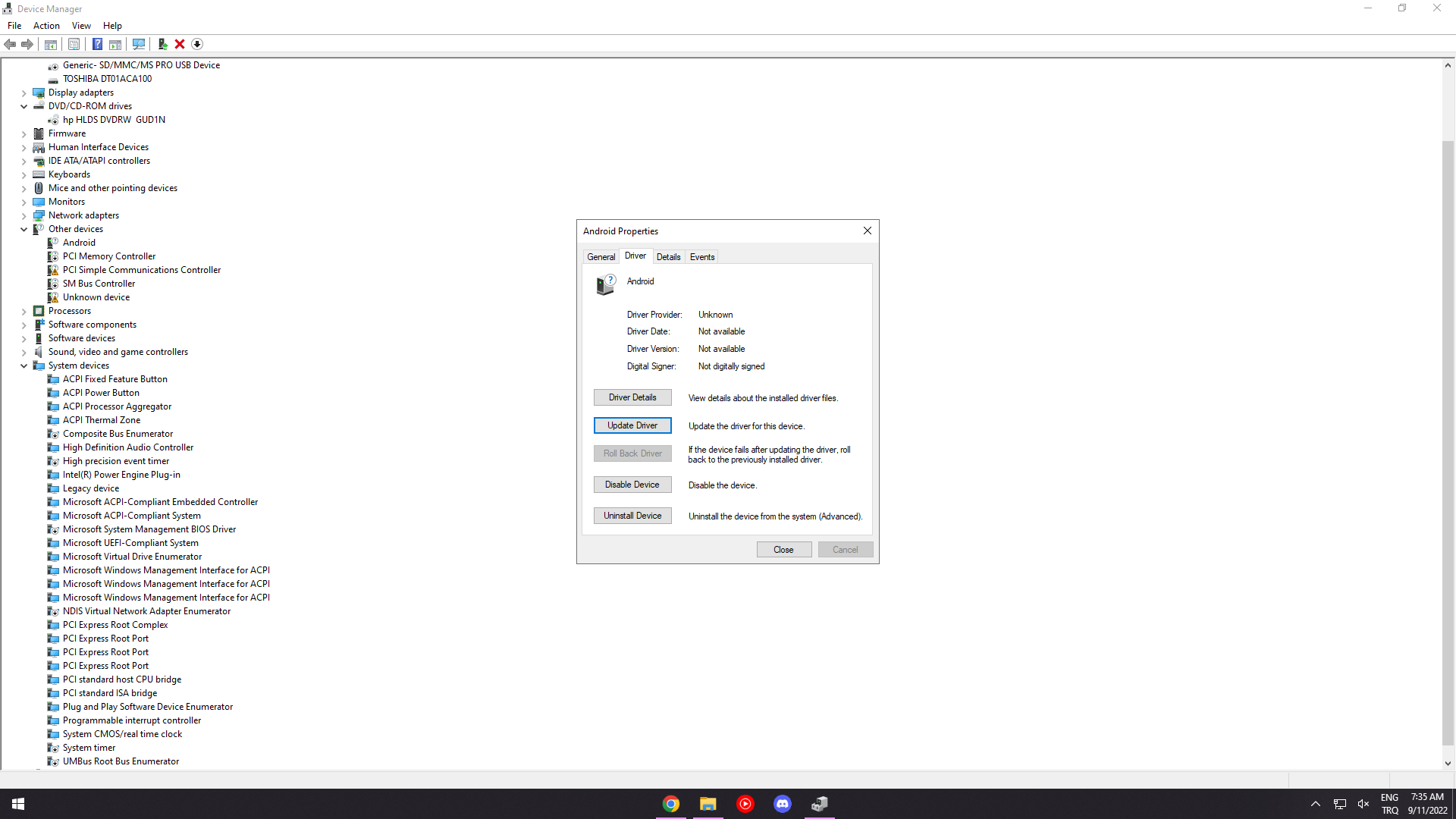
Task: Click the blue Help question mark toolbar icon
Action: click(x=97, y=44)
